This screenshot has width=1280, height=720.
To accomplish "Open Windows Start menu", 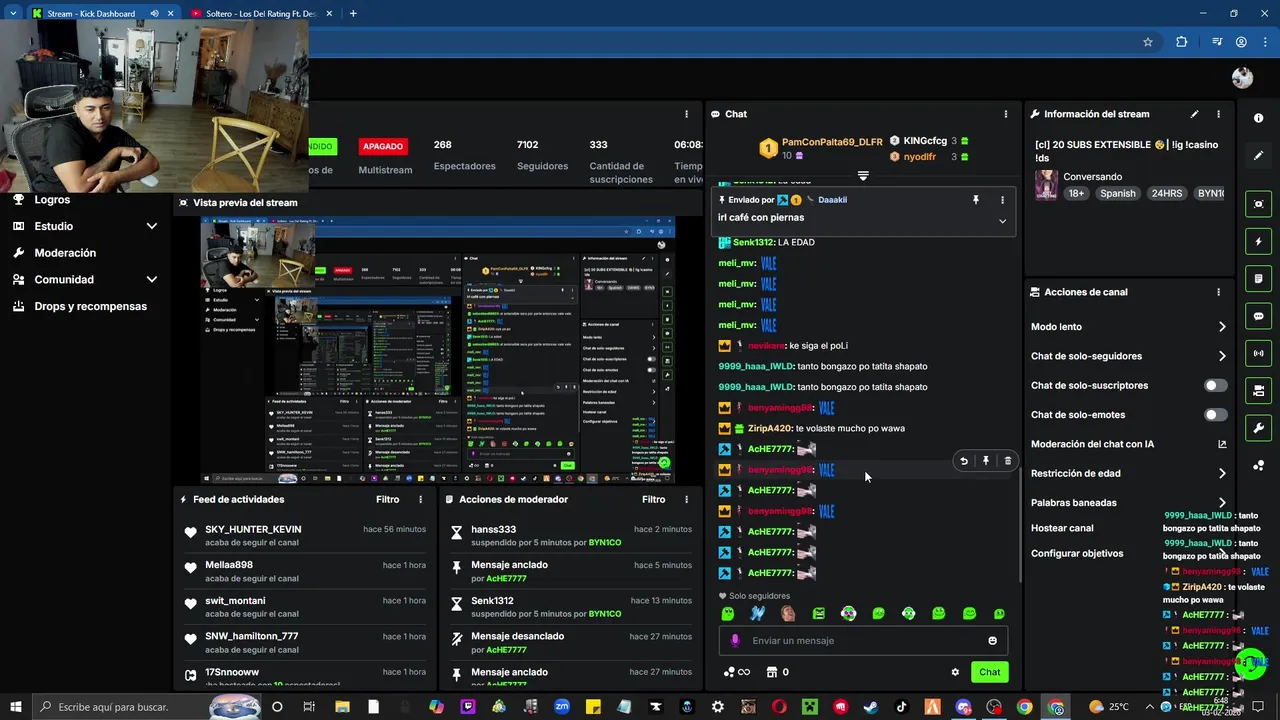I will pyautogui.click(x=16, y=707).
